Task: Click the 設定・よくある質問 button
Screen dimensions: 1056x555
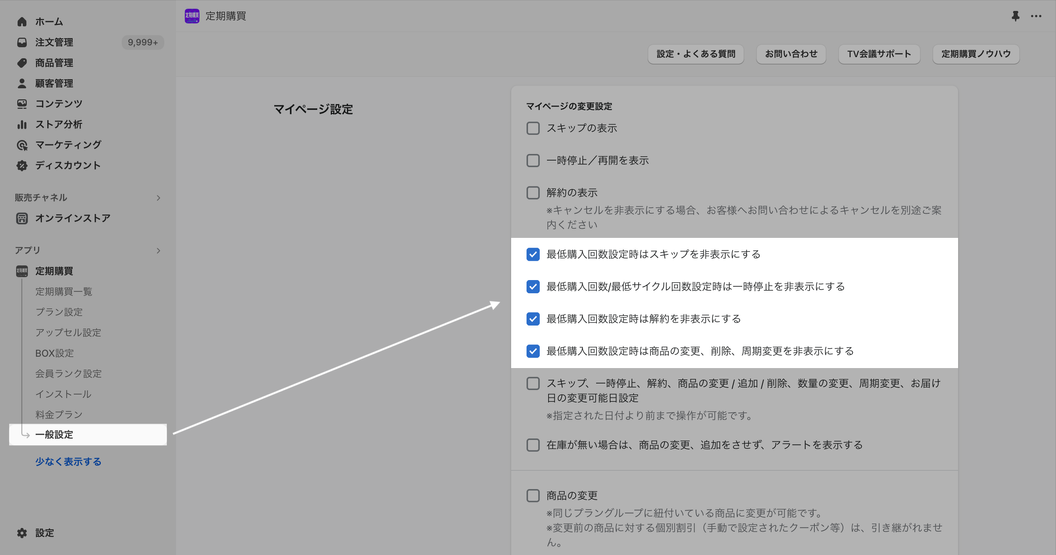Action: pos(696,54)
